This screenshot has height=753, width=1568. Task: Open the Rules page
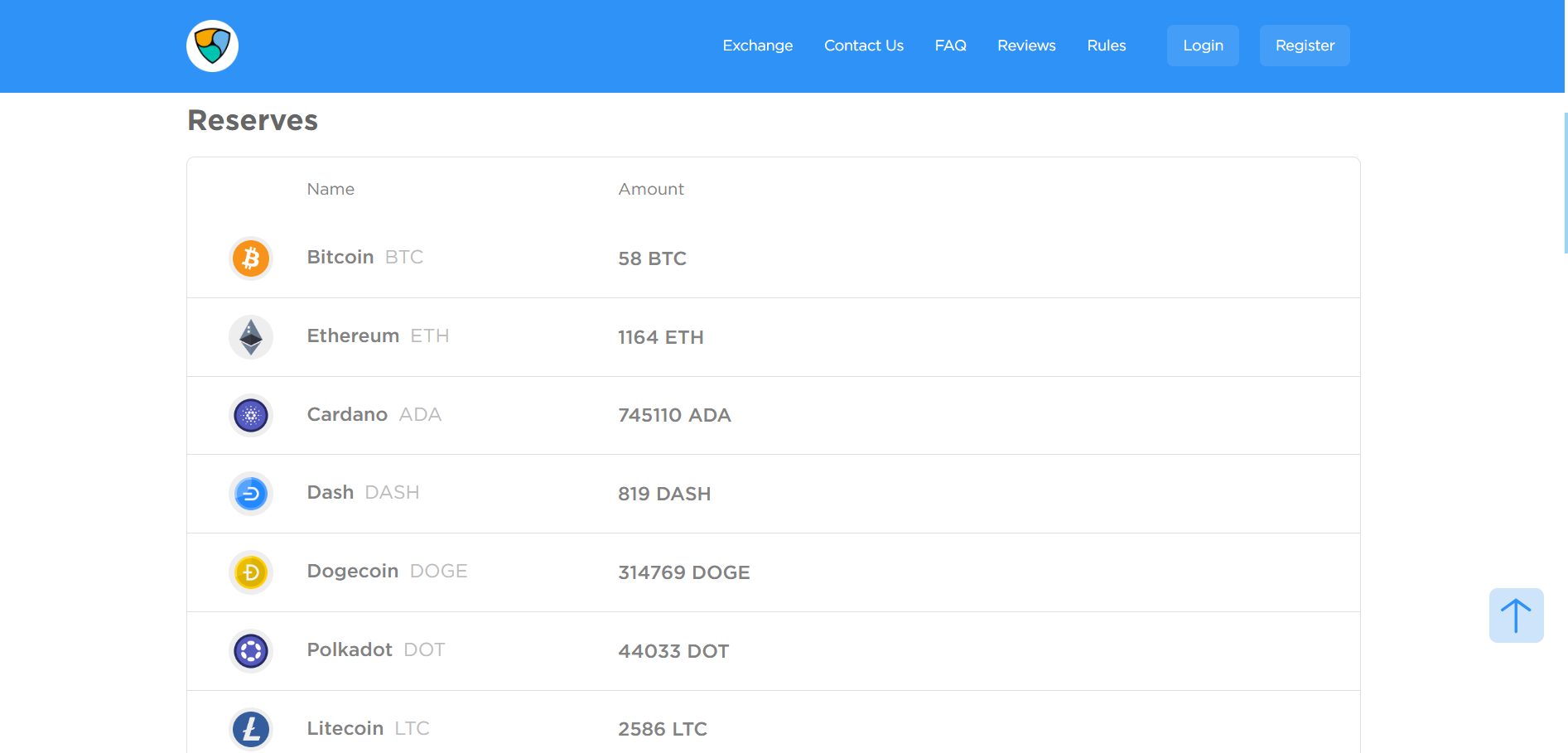tap(1107, 46)
